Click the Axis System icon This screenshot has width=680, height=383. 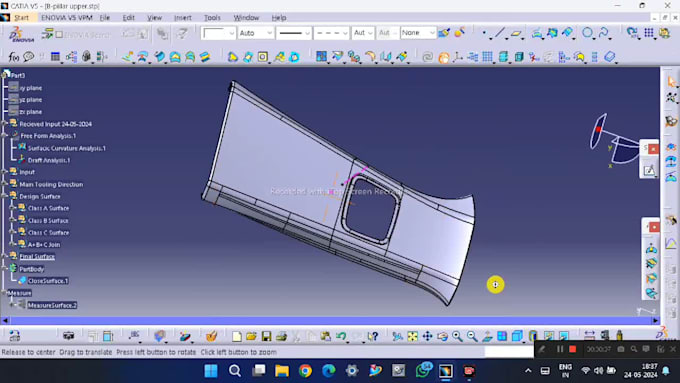[x=458, y=57]
